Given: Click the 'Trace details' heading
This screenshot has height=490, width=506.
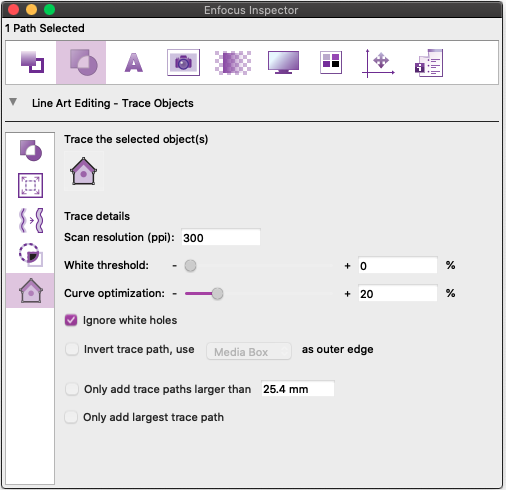Looking at the screenshot, I should [97, 216].
